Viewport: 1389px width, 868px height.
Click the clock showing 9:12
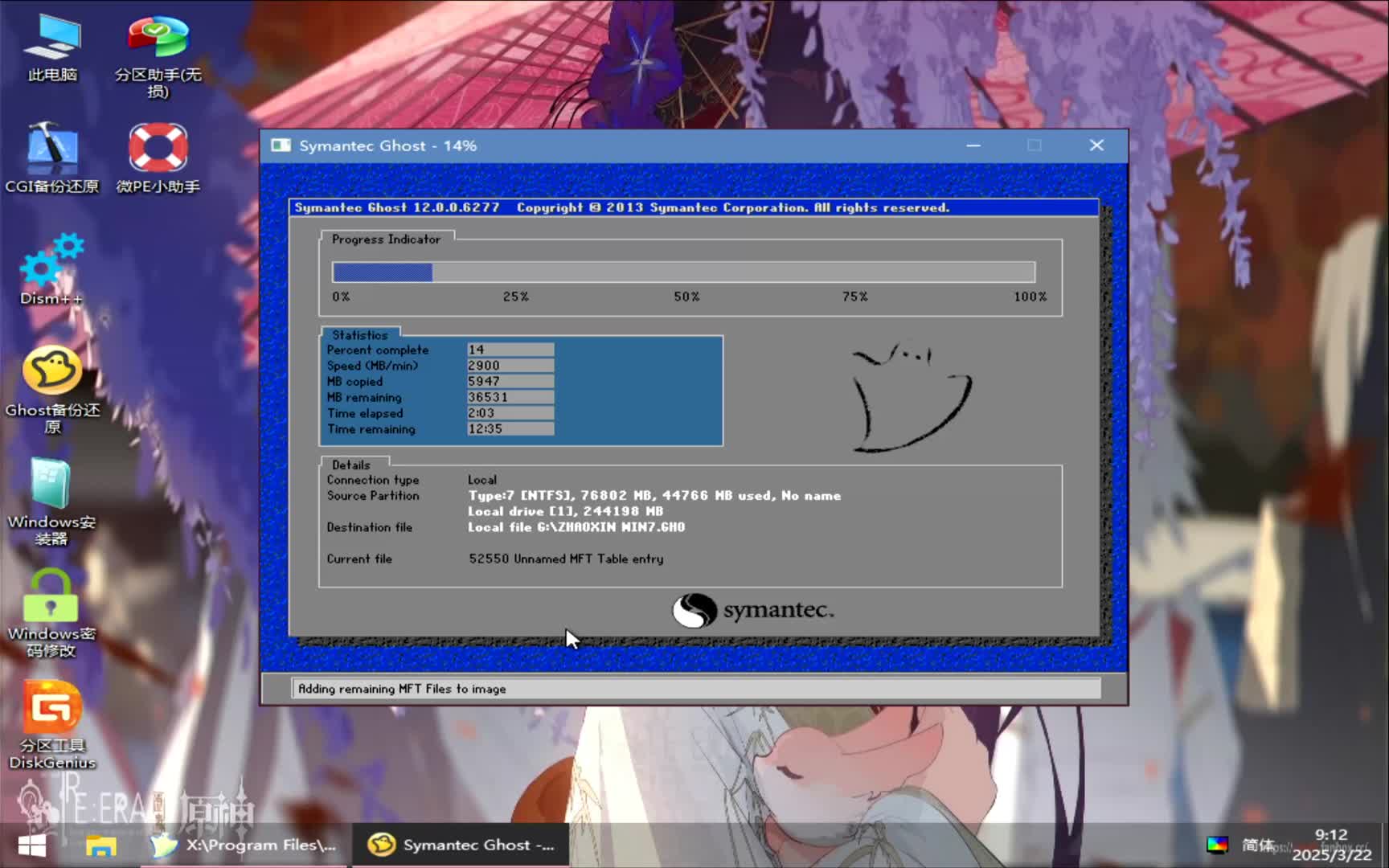[x=1330, y=835]
